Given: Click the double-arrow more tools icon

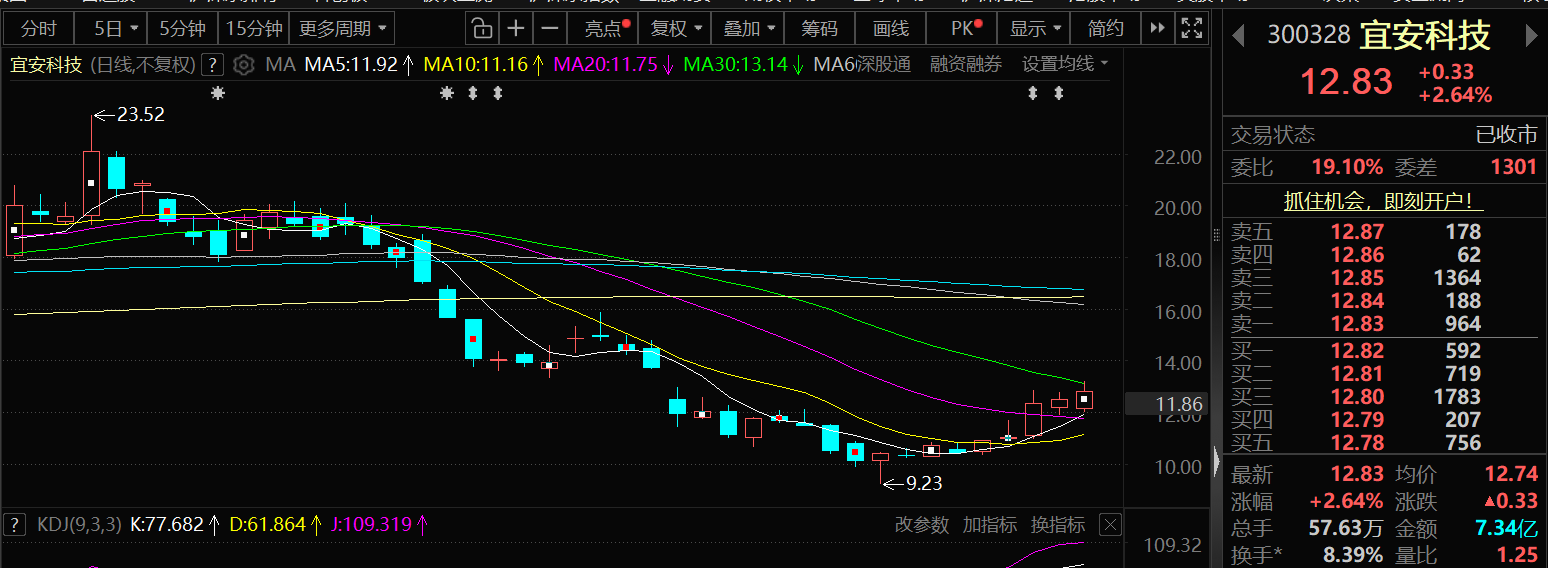Looking at the screenshot, I should point(1158,28).
